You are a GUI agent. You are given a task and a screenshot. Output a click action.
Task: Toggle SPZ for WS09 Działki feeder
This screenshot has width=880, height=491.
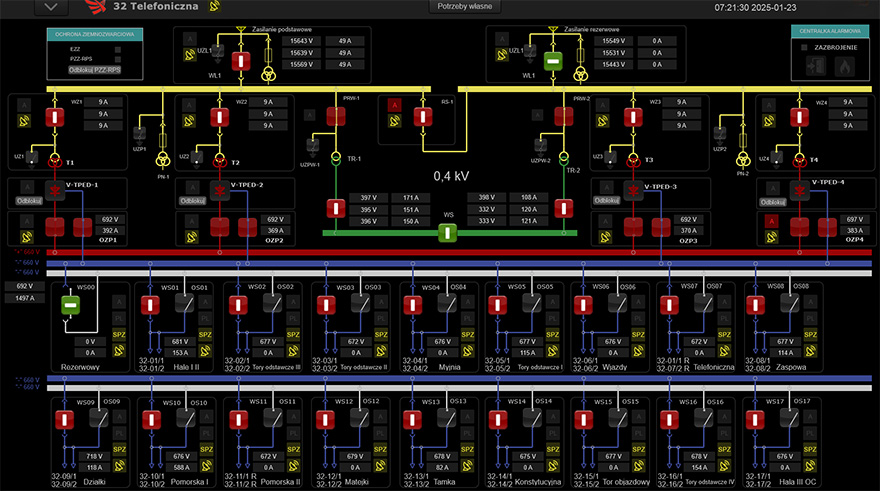pos(119,448)
